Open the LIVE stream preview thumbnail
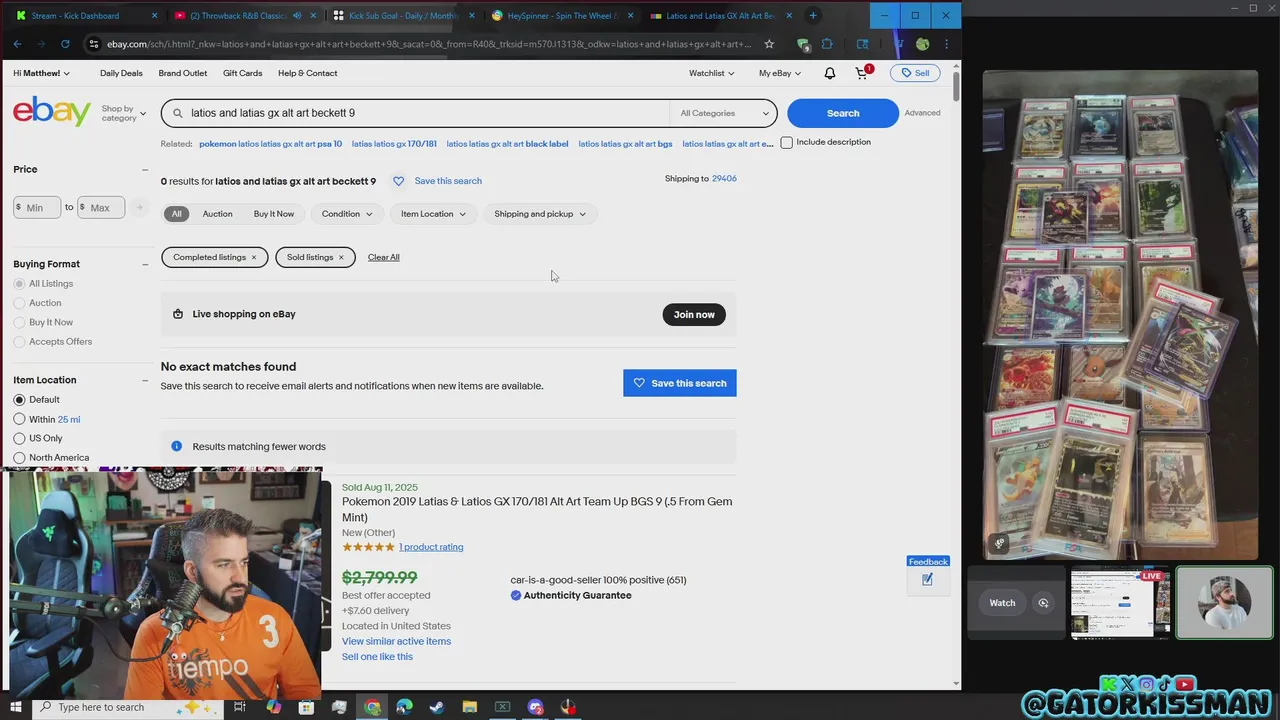 pyautogui.click(x=1120, y=603)
